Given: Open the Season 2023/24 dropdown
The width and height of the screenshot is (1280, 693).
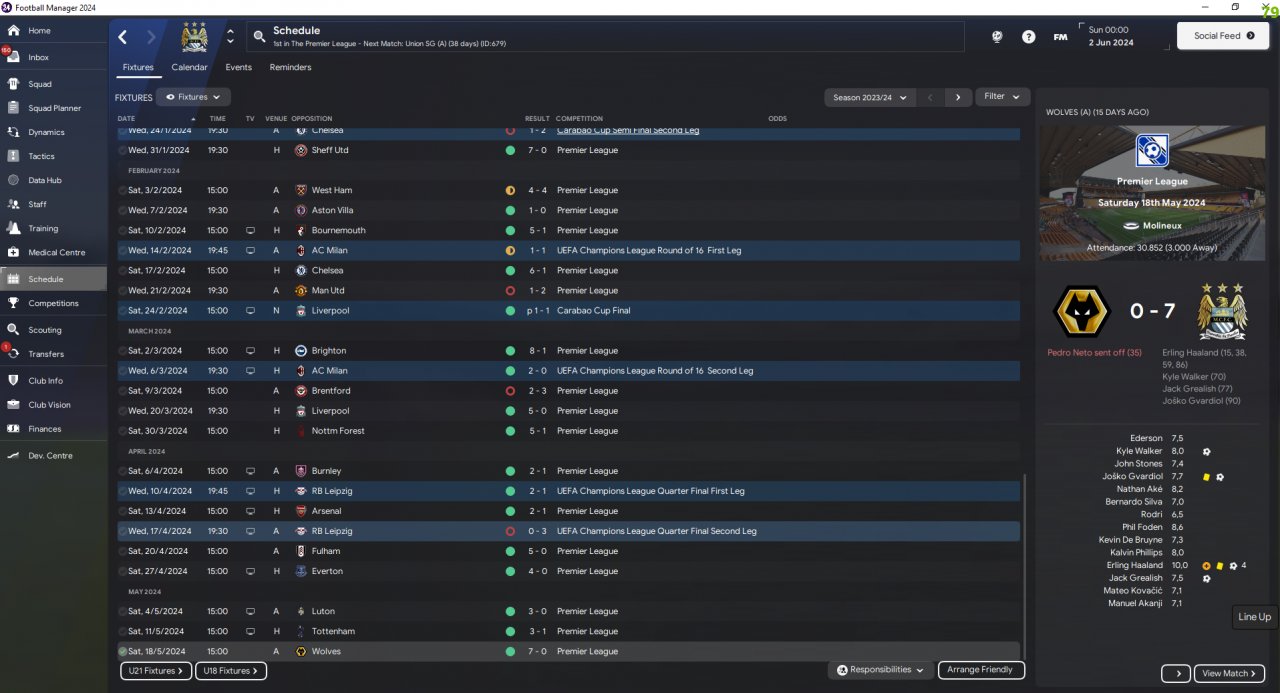Looking at the screenshot, I should tap(869, 97).
